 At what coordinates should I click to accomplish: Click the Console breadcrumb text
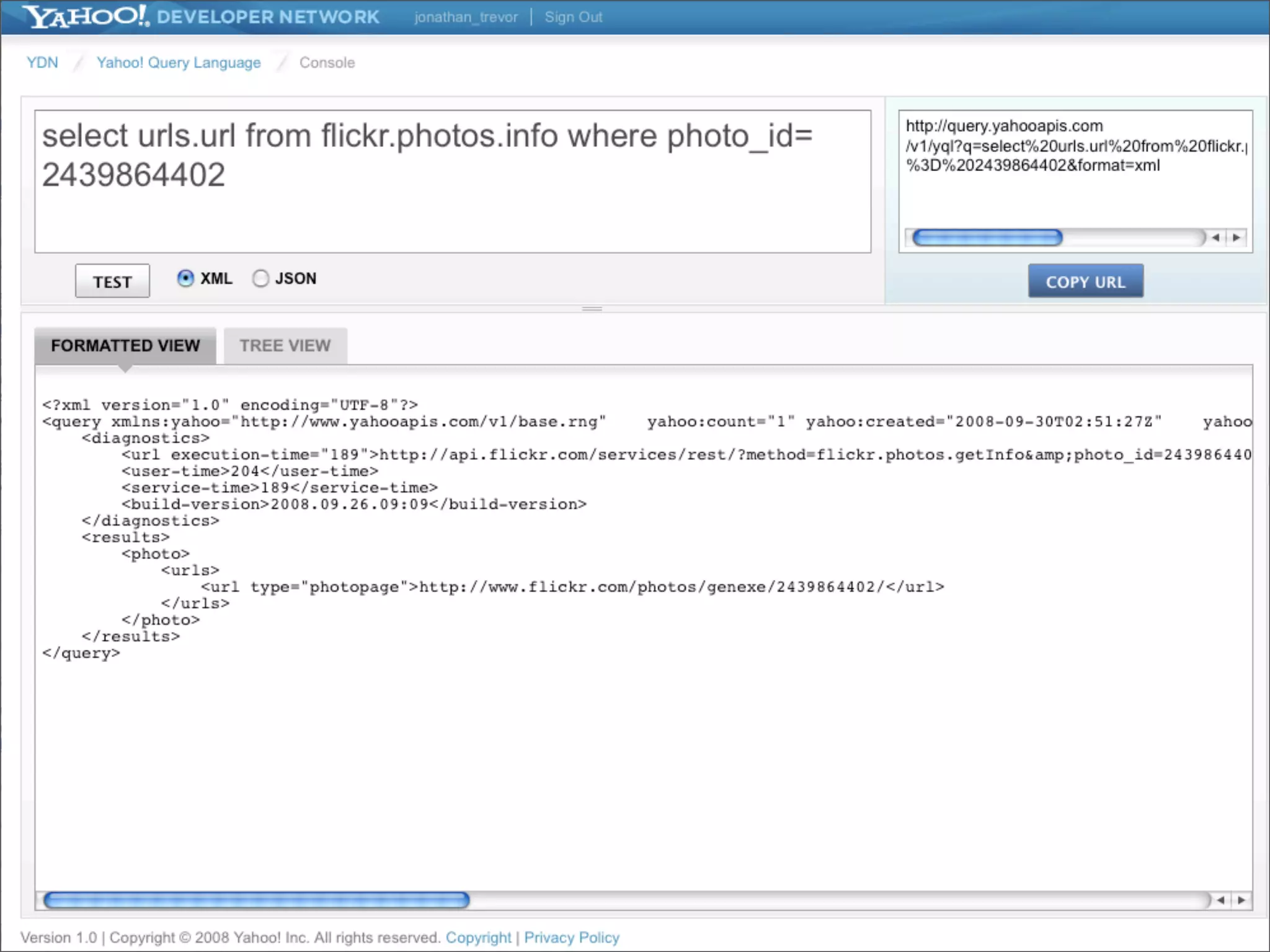(x=327, y=63)
